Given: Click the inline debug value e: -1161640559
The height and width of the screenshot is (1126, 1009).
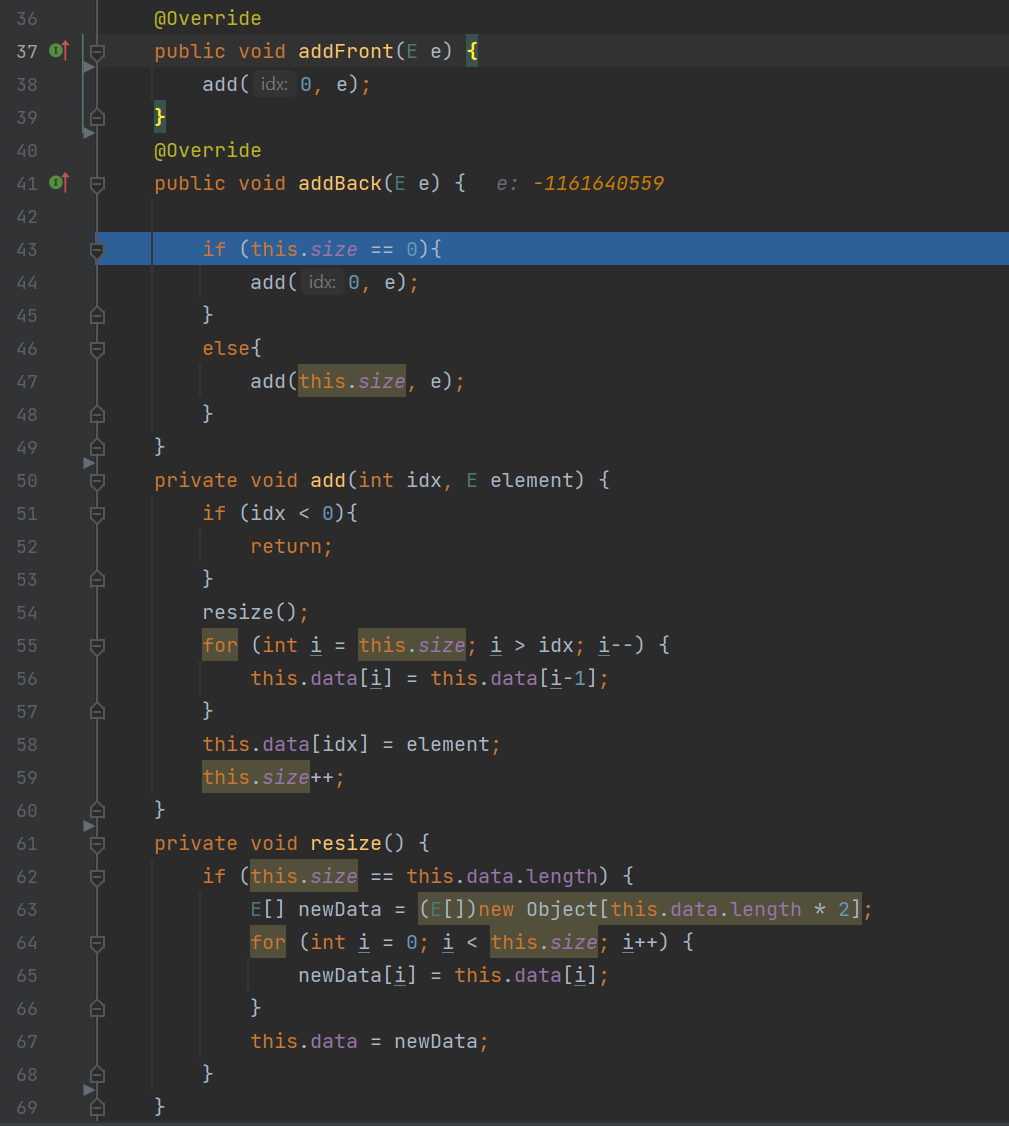Looking at the screenshot, I should pos(580,184).
